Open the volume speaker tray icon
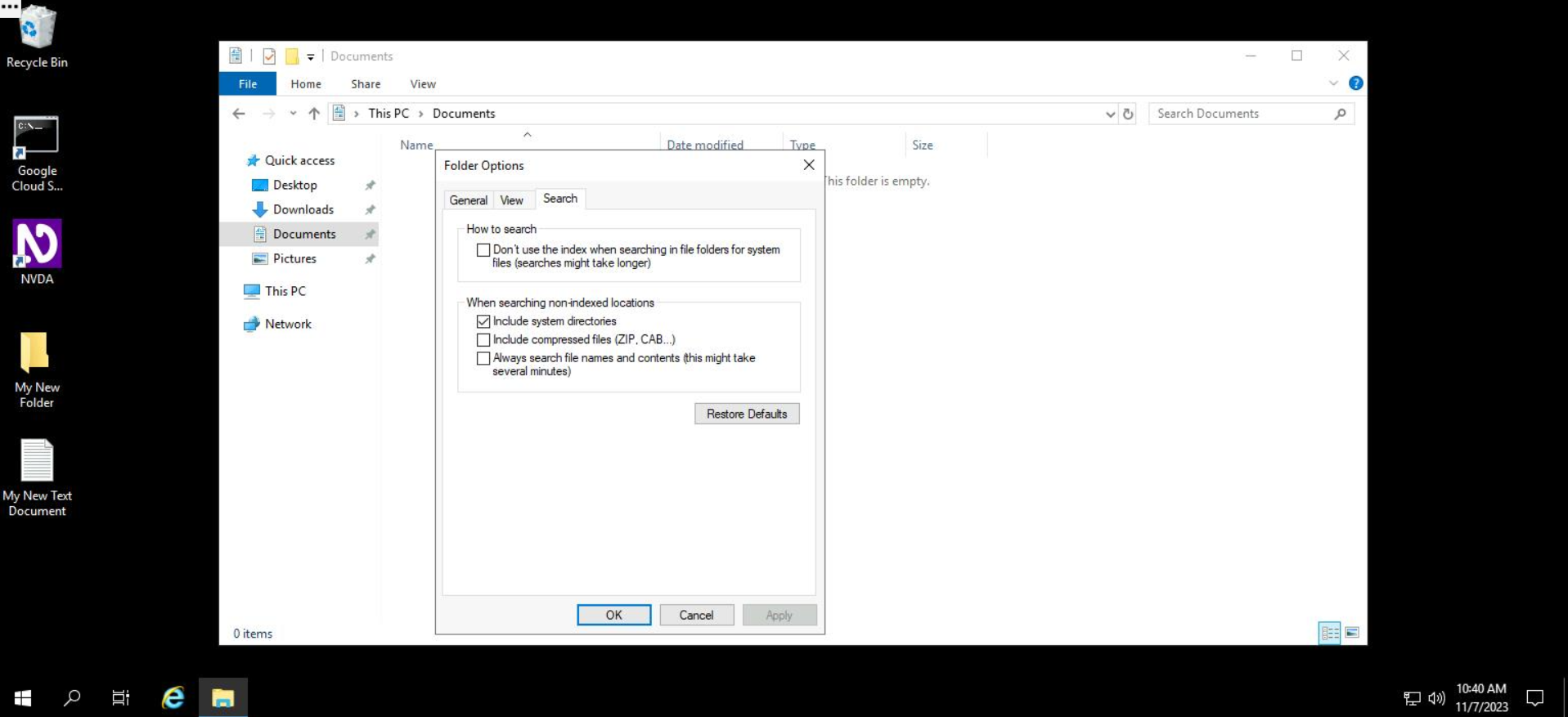Screen dimensions: 1568x717 point(1436,698)
